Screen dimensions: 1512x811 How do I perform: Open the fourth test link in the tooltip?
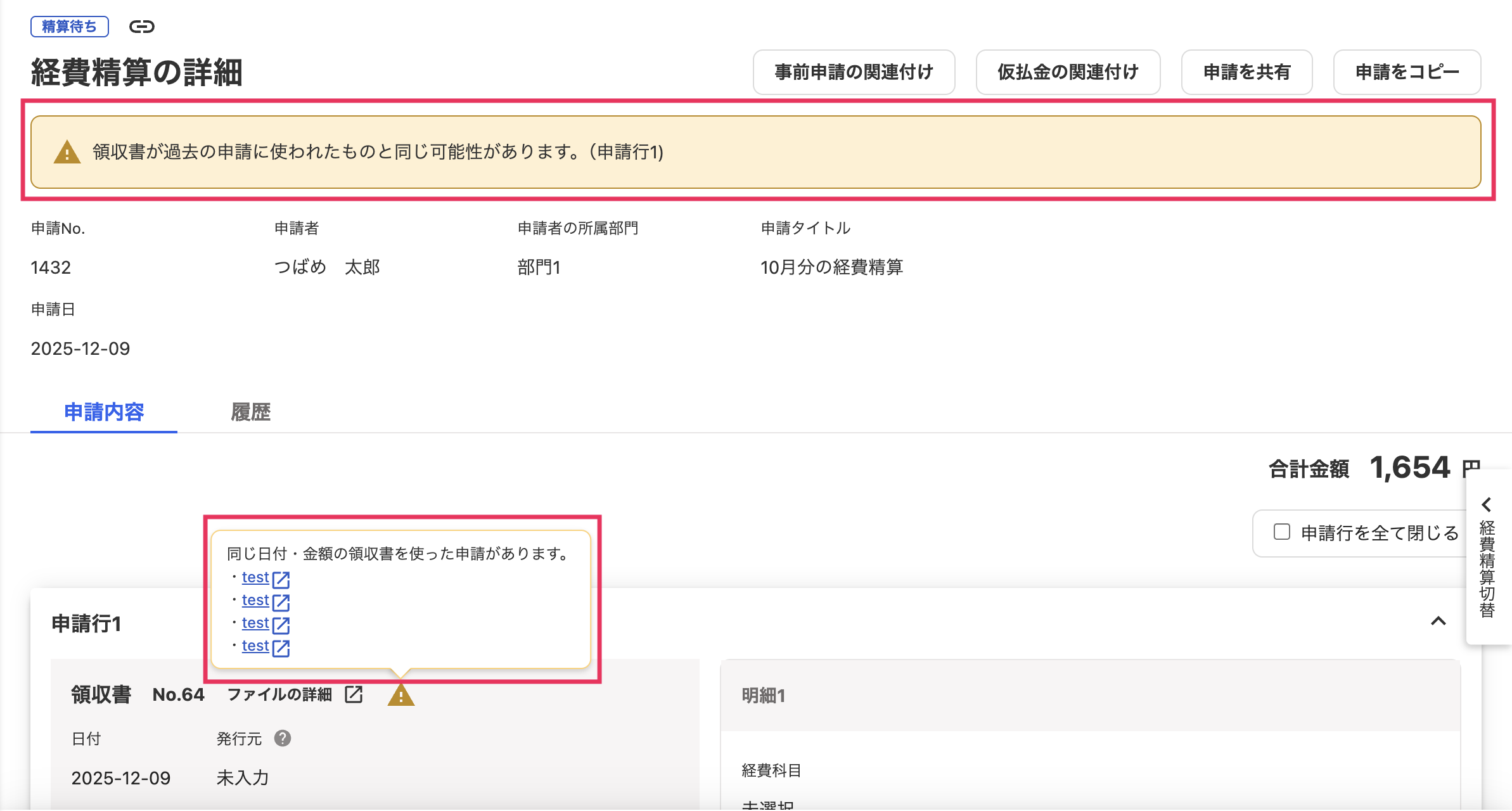[x=255, y=646]
